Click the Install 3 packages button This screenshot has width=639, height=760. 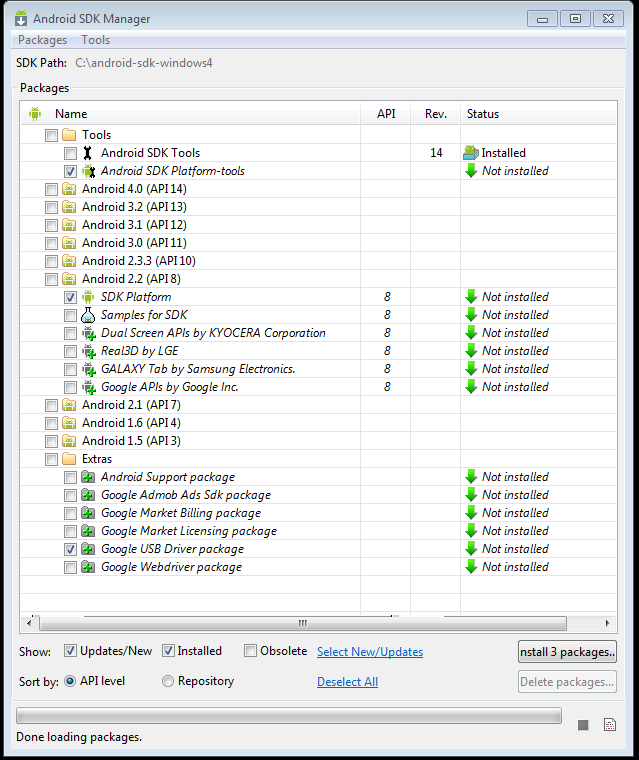(x=567, y=652)
